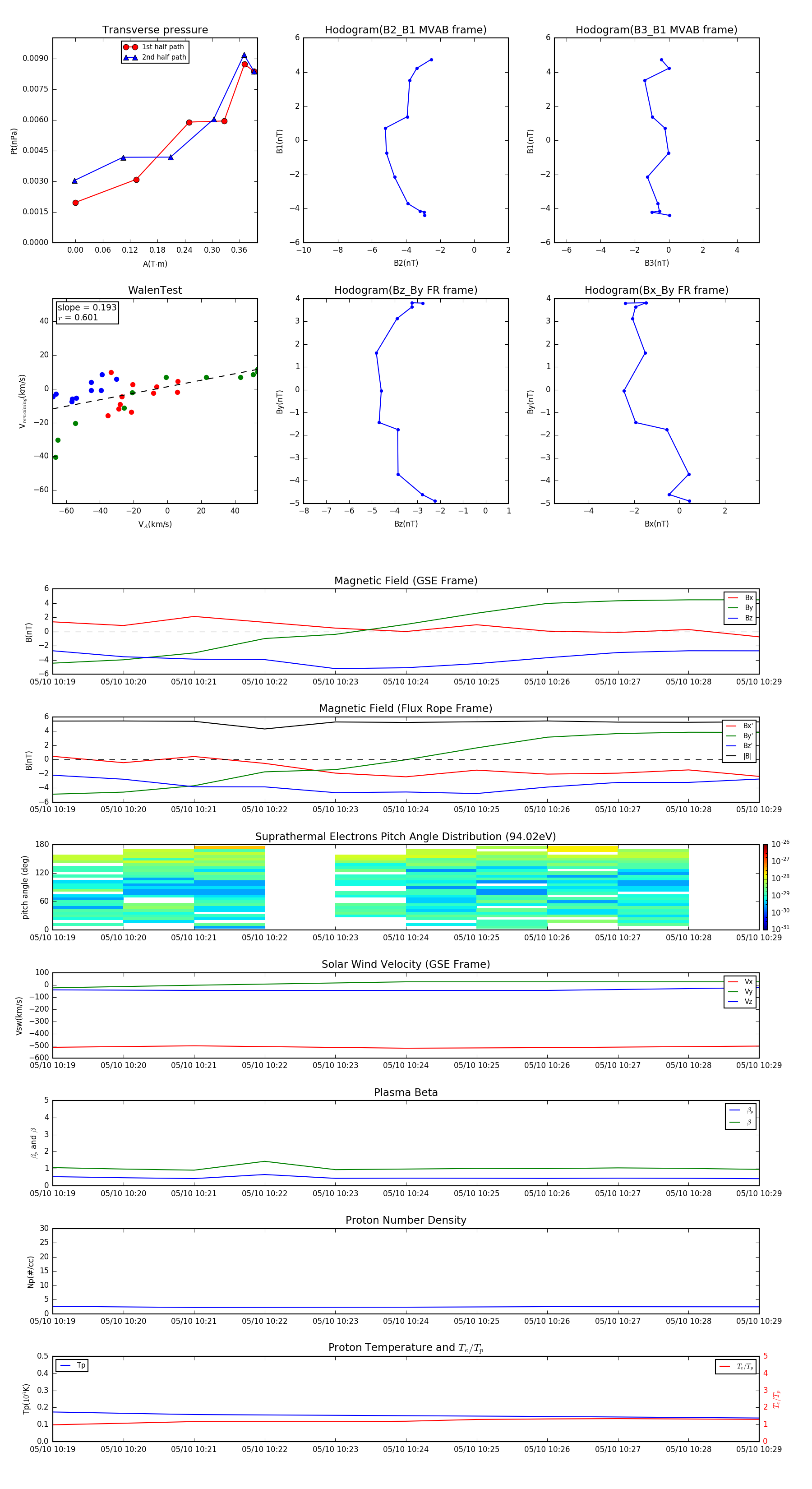The height and width of the screenshot is (1489, 812).
Task: Click the lowest red circle in Transverse pressure
Action: tap(75, 203)
